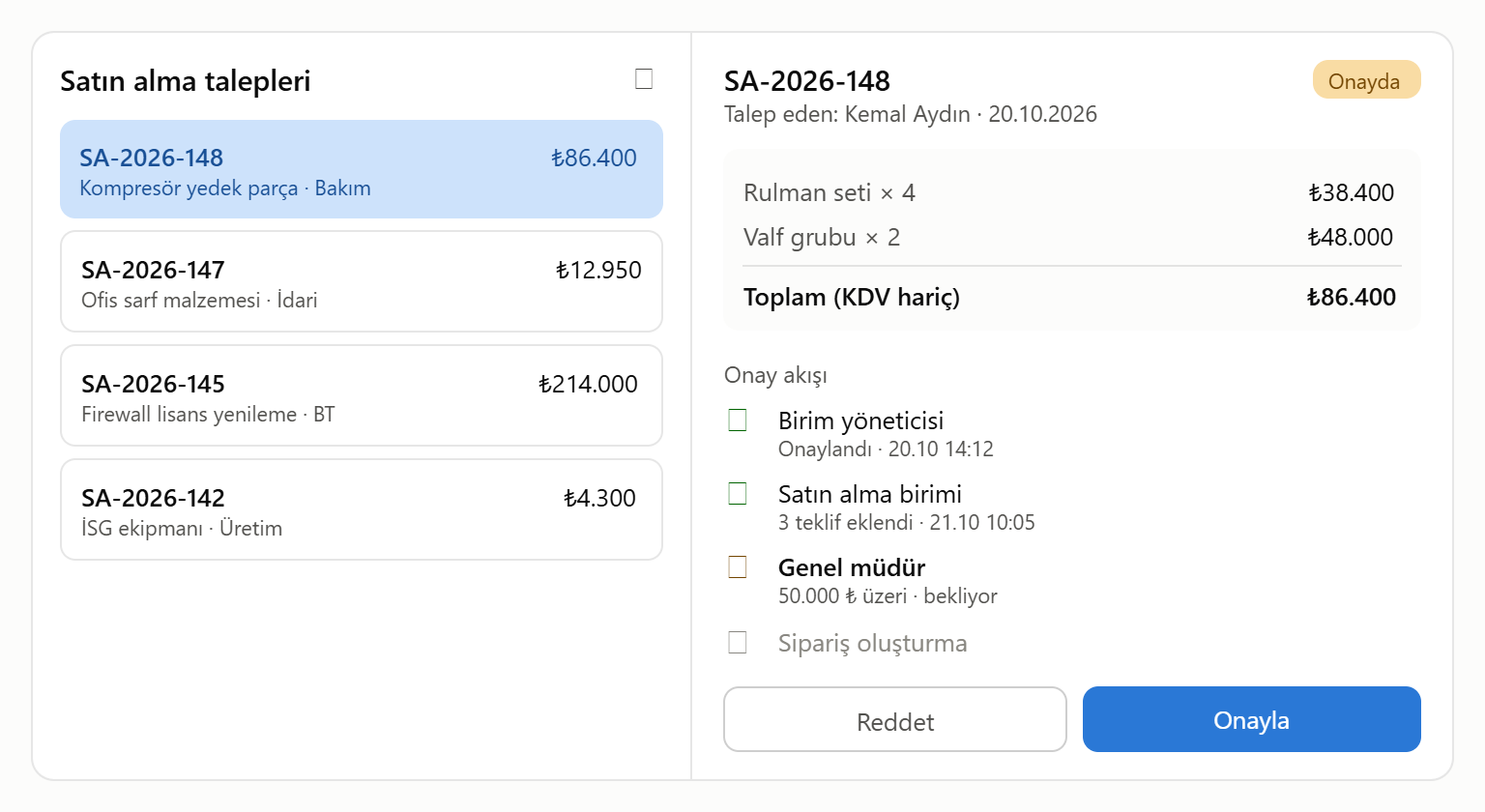The width and height of the screenshot is (1485, 812).
Task: Click the step box next to Genel müdür
Action: (x=738, y=566)
